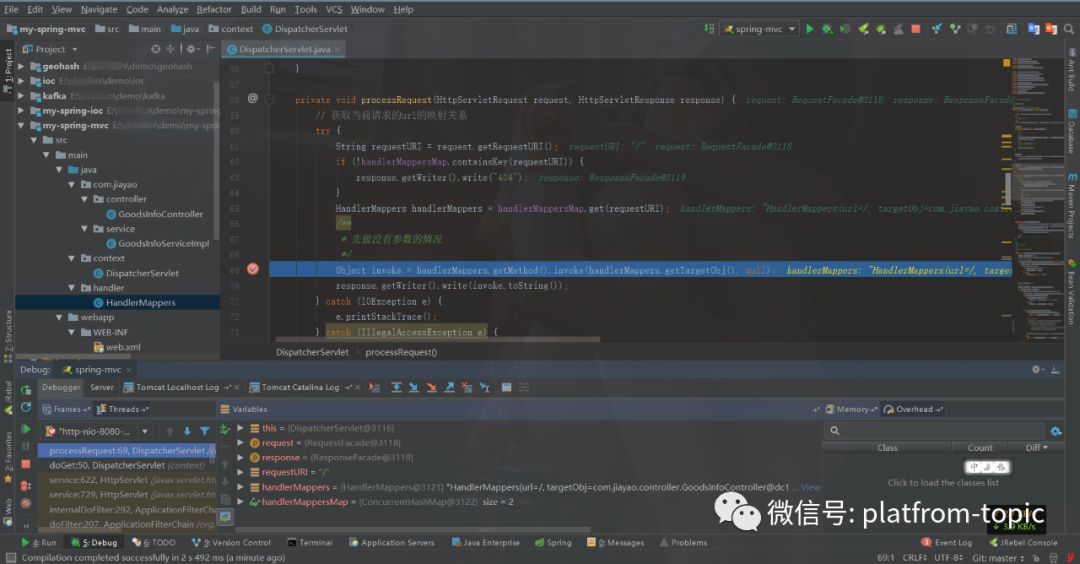Click the processRequest() breadcrumb
The image size is (1080, 564).
401,352
